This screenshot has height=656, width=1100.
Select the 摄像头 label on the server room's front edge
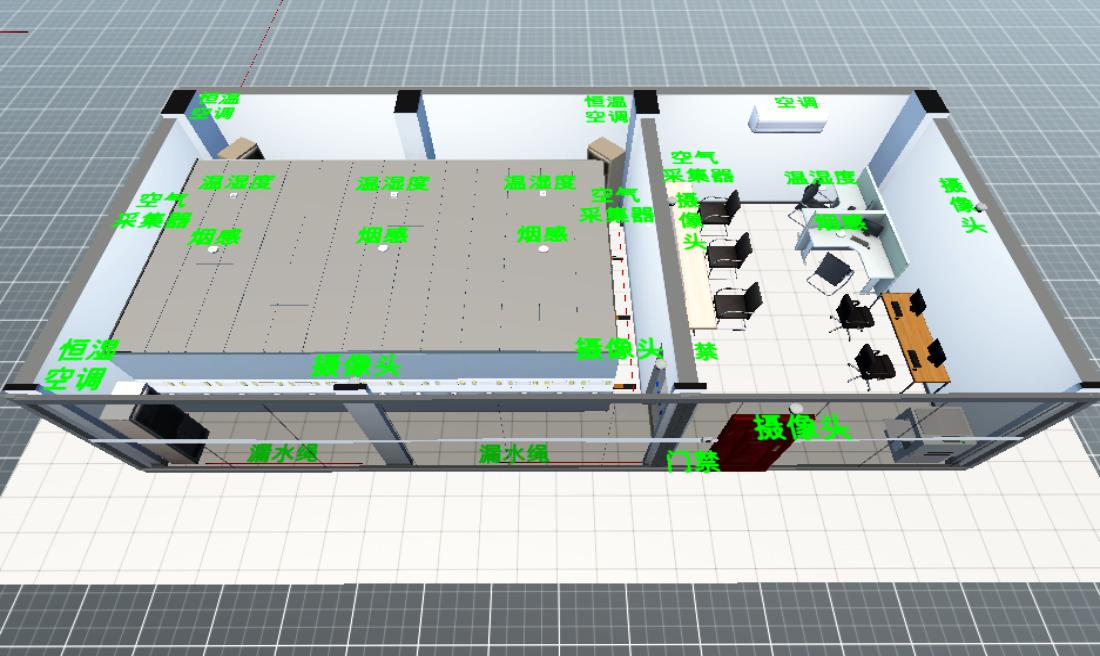(356, 366)
